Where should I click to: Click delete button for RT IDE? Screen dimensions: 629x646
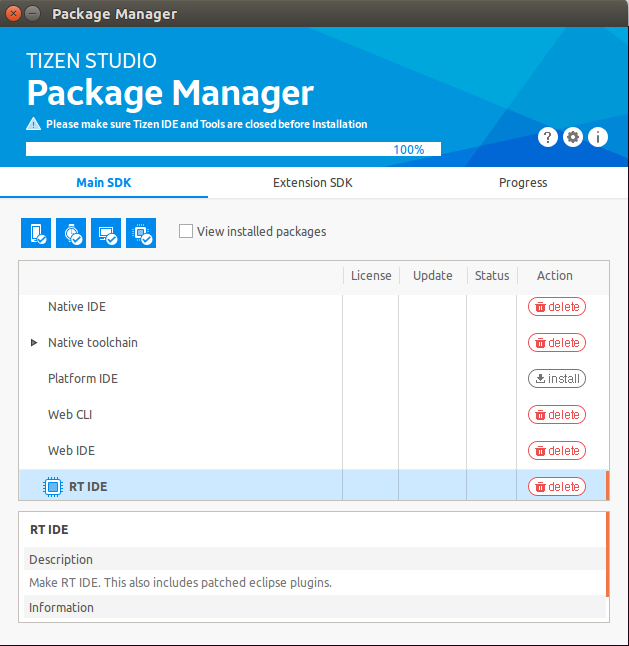557,487
